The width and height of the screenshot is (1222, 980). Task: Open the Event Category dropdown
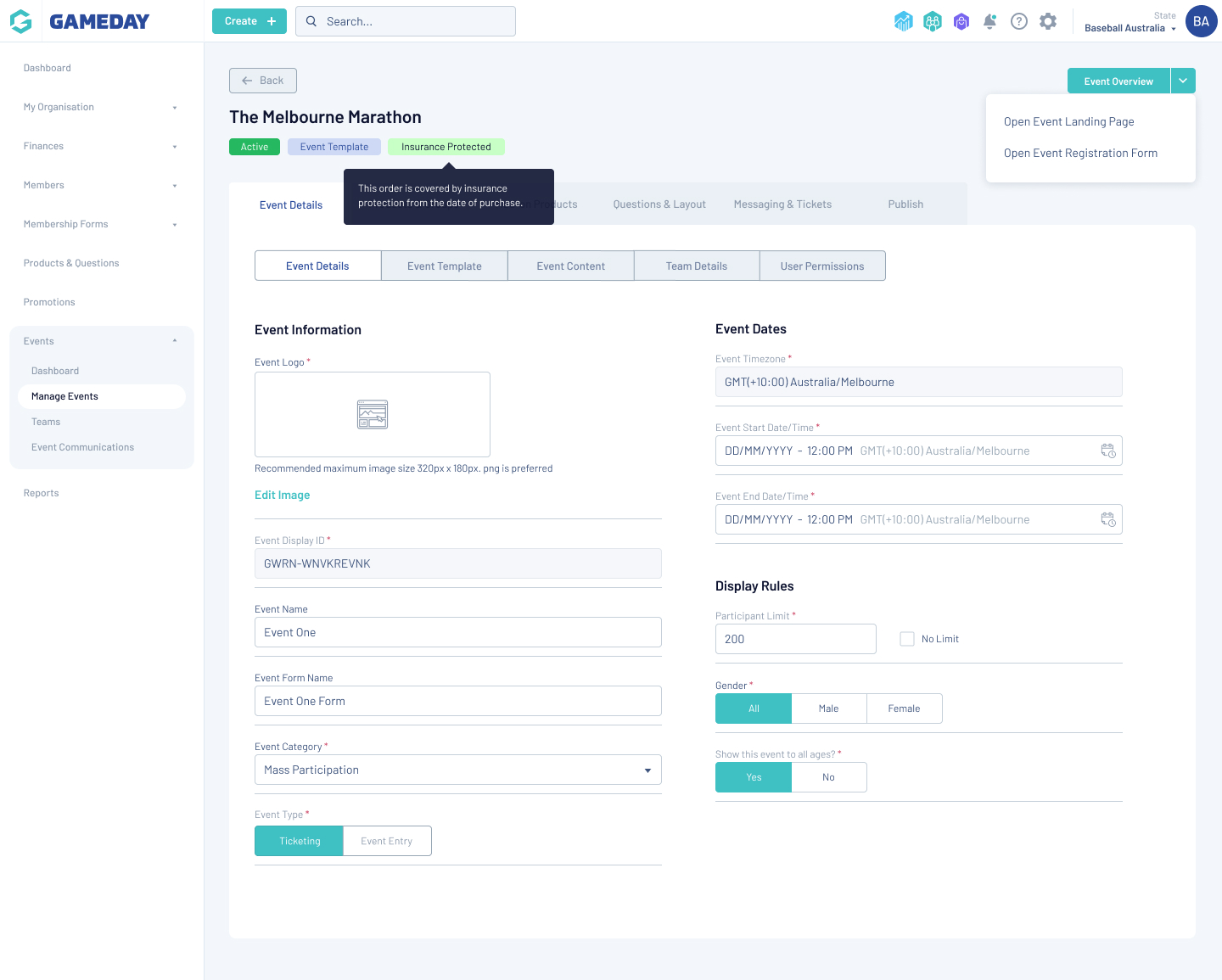pos(457,770)
